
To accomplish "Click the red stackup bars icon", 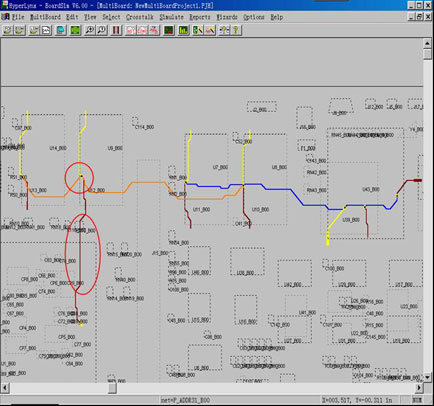I will tap(116, 30).
